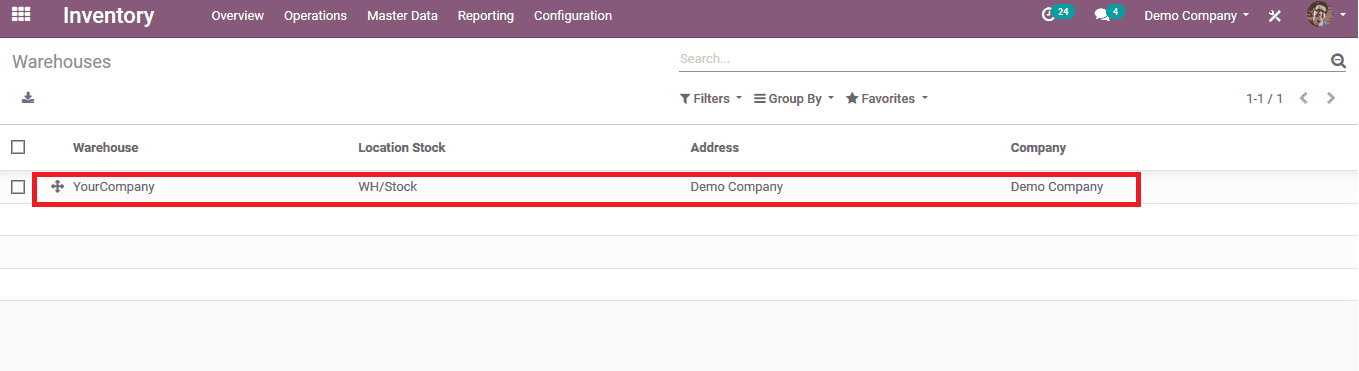Screen dimensions: 1359x371
Task: Click the Company column cell Demo Company
Action: [x=1057, y=187]
